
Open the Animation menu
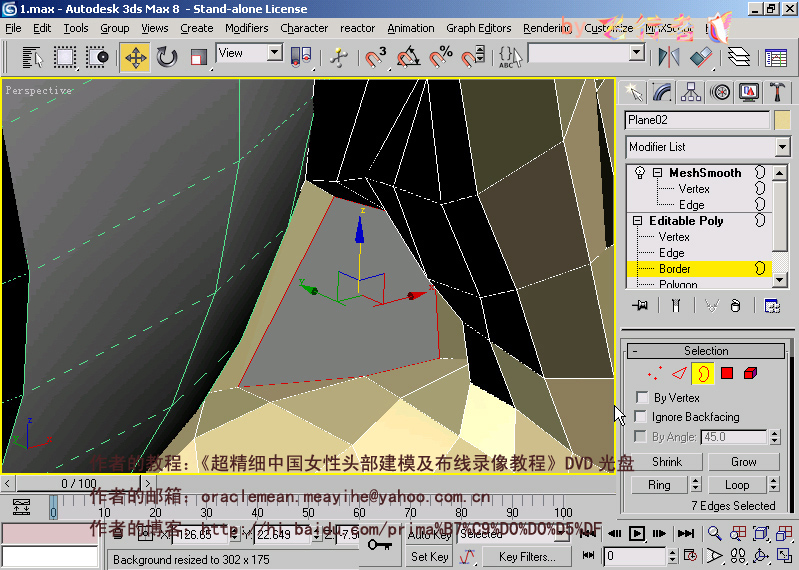click(x=411, y=28)
